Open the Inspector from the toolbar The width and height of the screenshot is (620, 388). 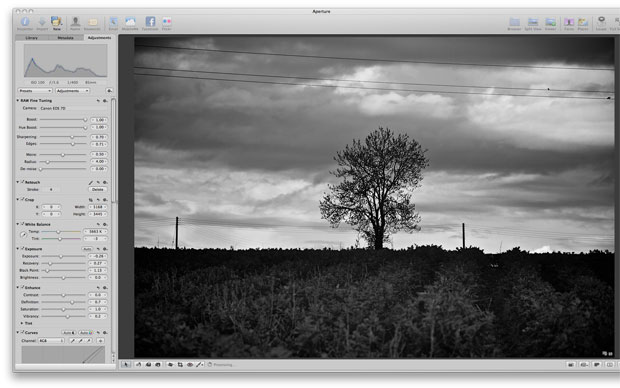[x=25, y=23]
